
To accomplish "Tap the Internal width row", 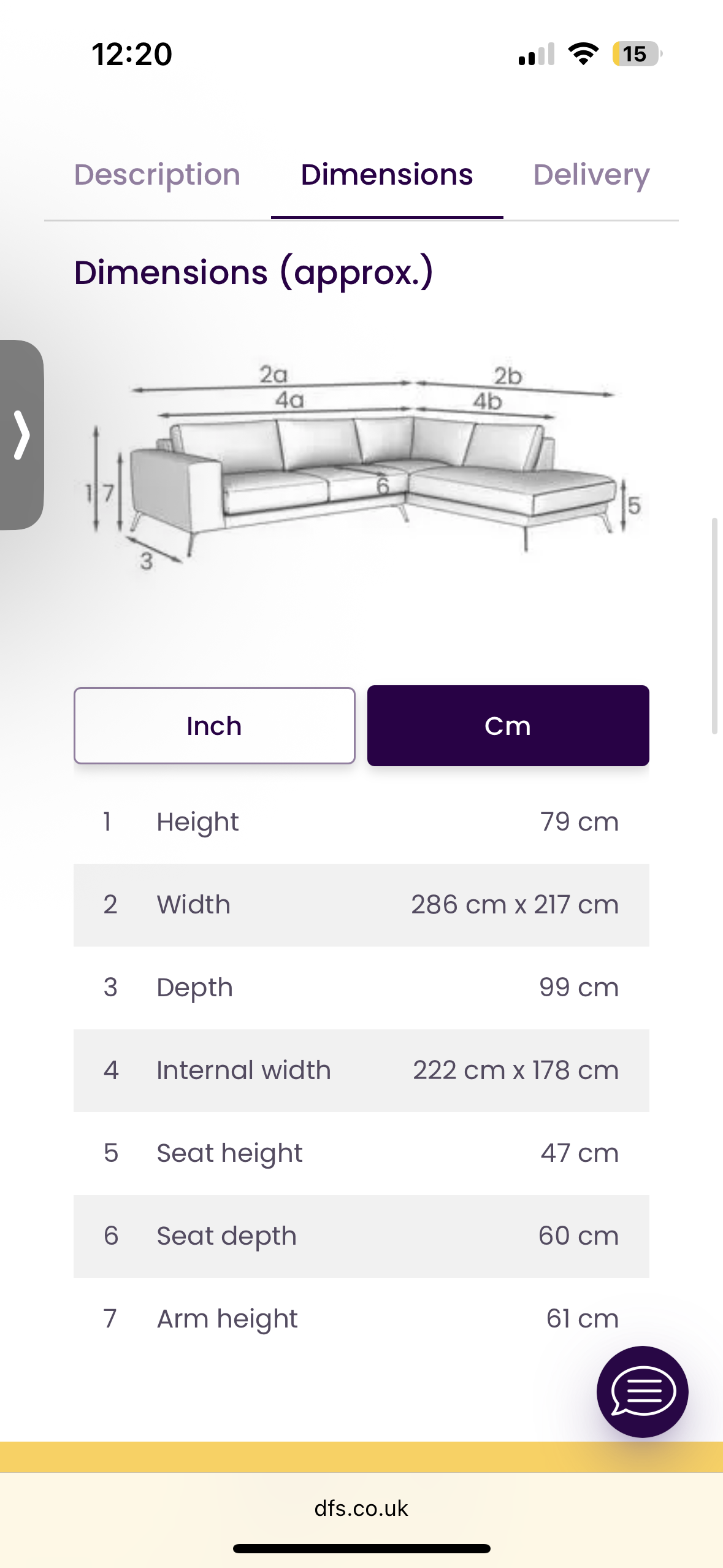I will [x=361, y=1070].
